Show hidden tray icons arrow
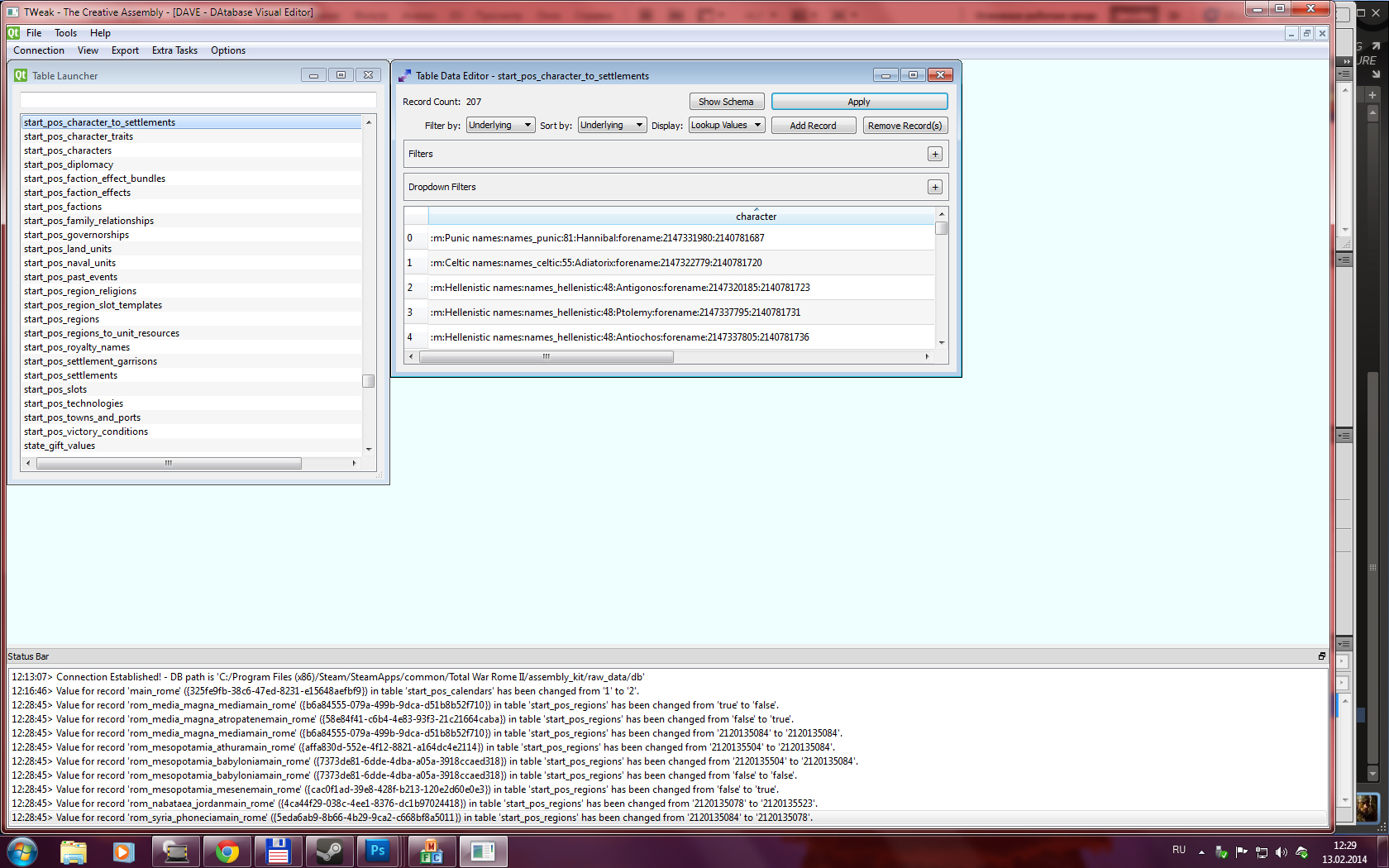Viewport: 1389px width, 868px height. point(1201,852)
